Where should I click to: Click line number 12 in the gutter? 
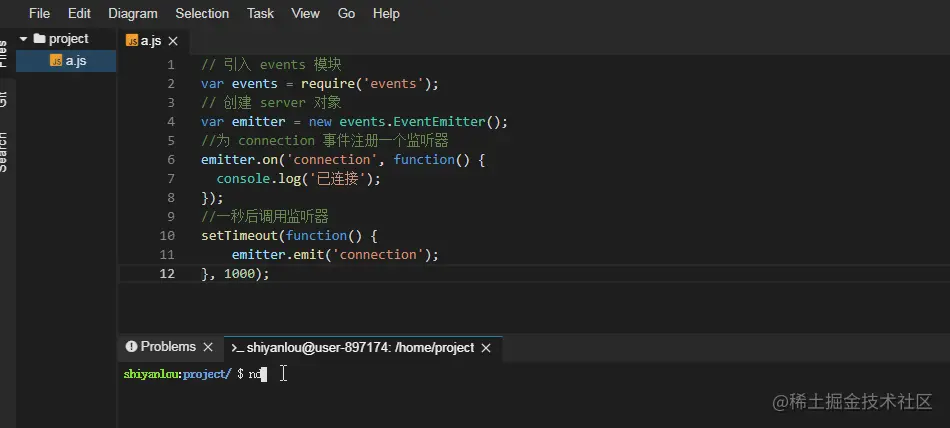pyautogui.click(x=167, y=273)
